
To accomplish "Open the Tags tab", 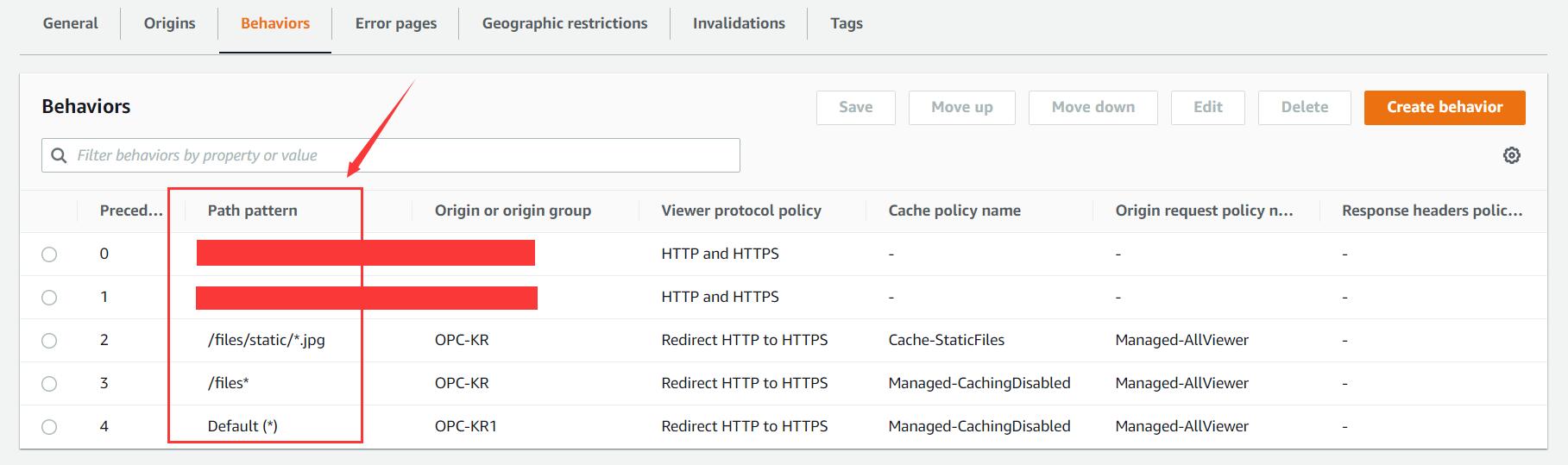I will 846,23.
